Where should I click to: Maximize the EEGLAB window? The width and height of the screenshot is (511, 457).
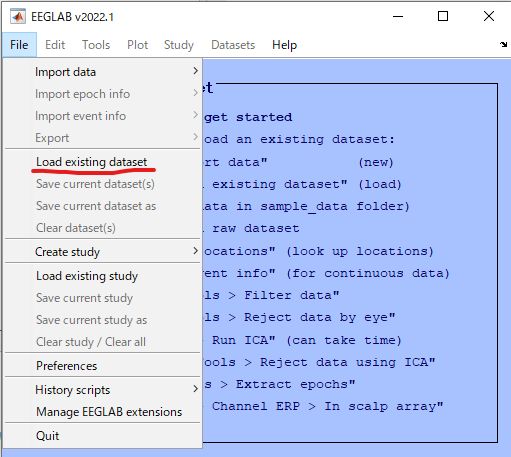[443, 16]
